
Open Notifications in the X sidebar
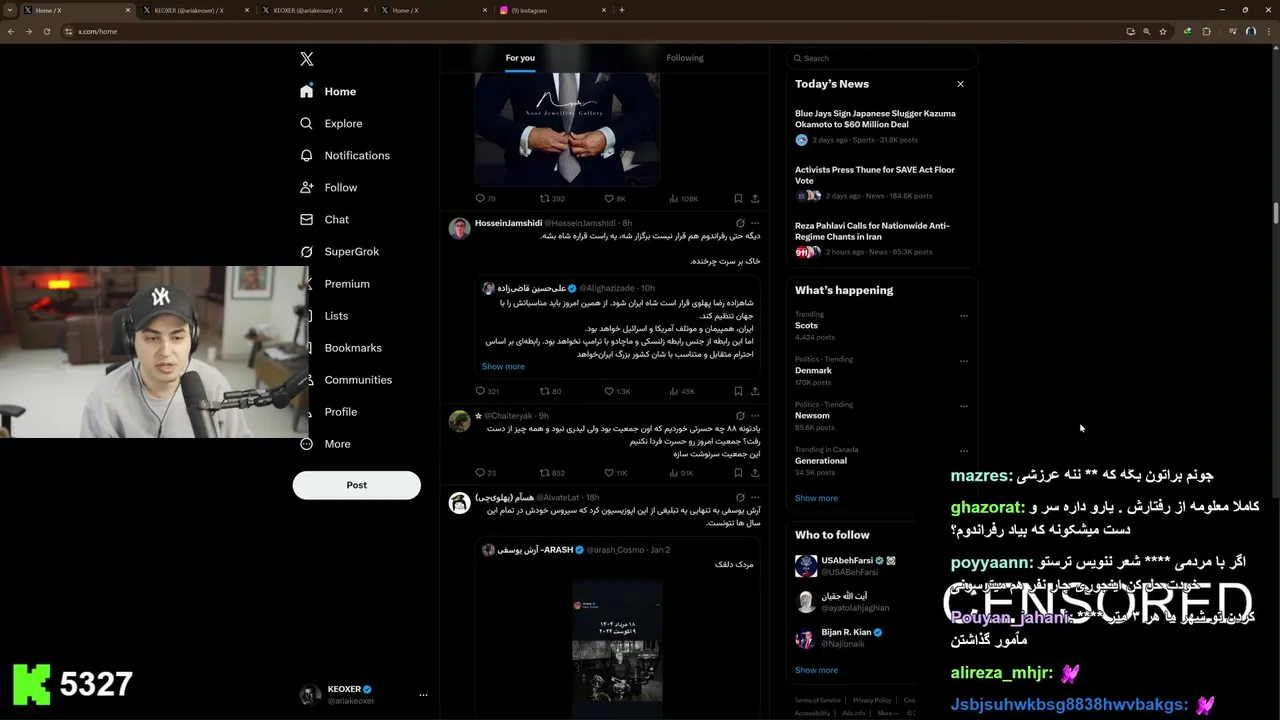pyautogui.click(x=345, y=155)
